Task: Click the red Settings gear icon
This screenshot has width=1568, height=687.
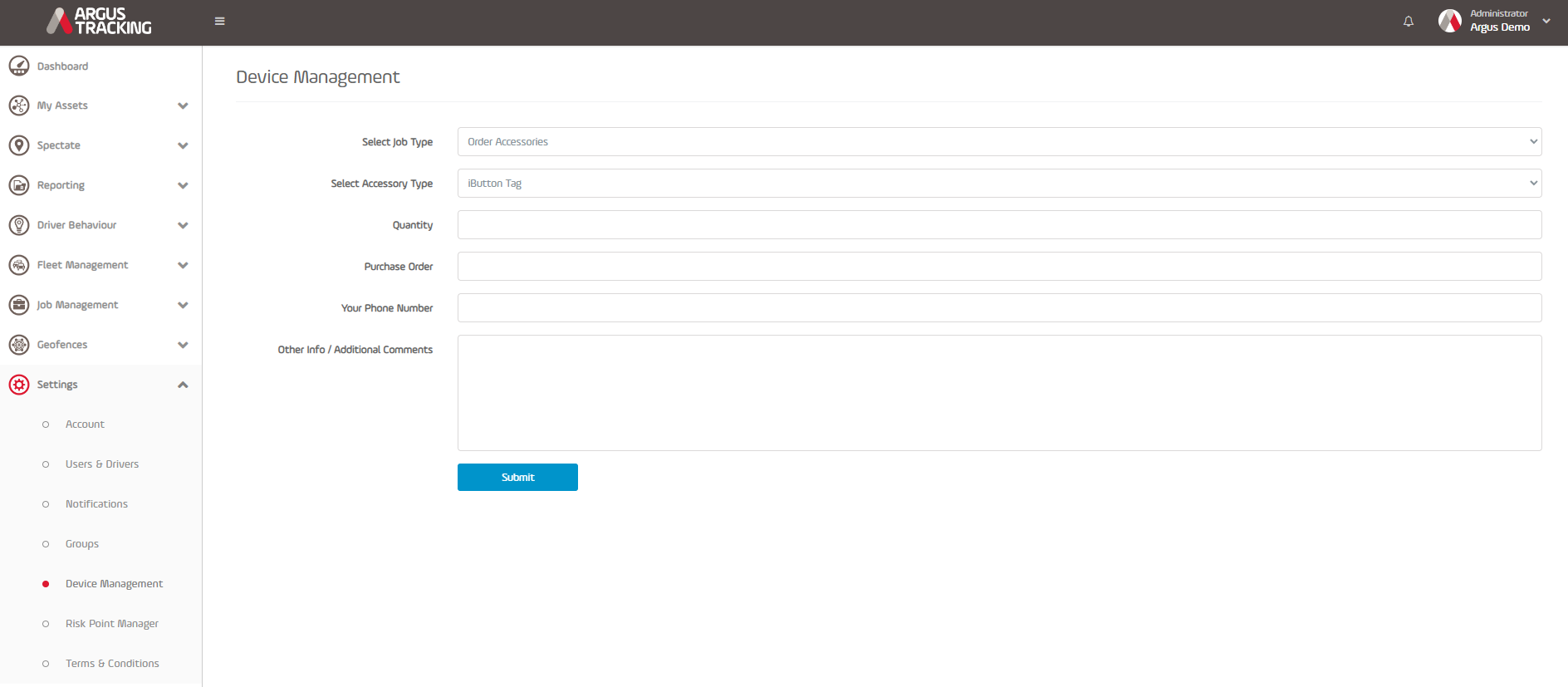Action: [x=19, y=385]
